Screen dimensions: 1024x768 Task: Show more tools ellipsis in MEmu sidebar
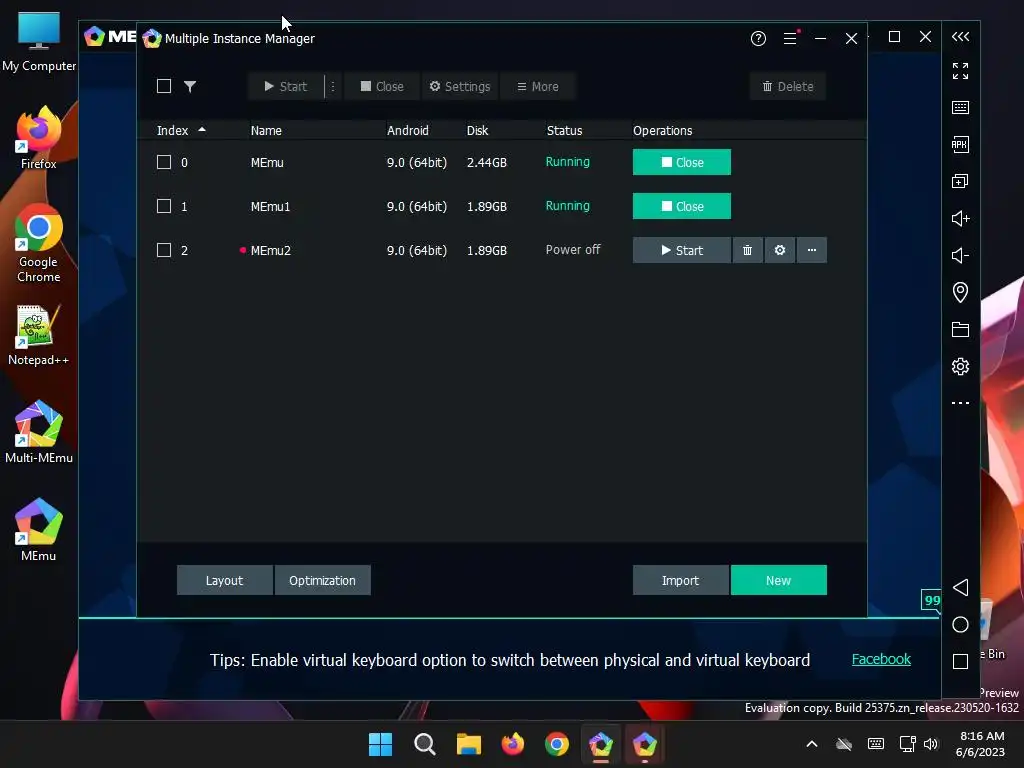(960, 403)
